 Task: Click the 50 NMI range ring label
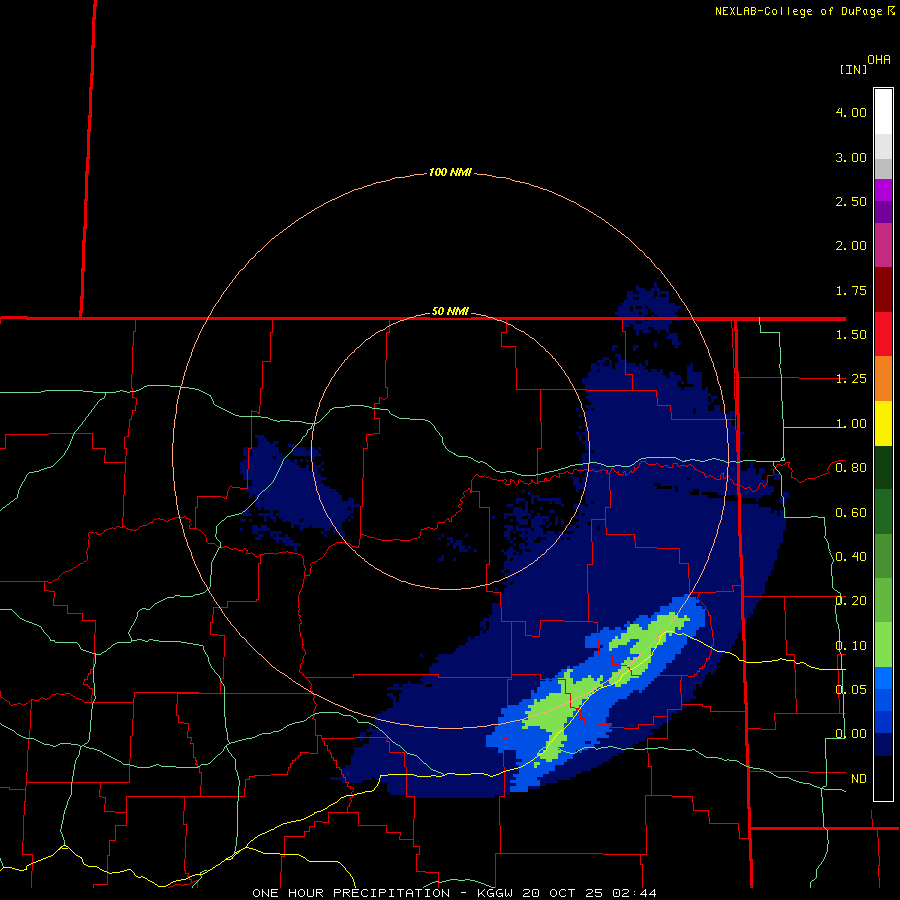pyautogui.click(x=450, y=312)
